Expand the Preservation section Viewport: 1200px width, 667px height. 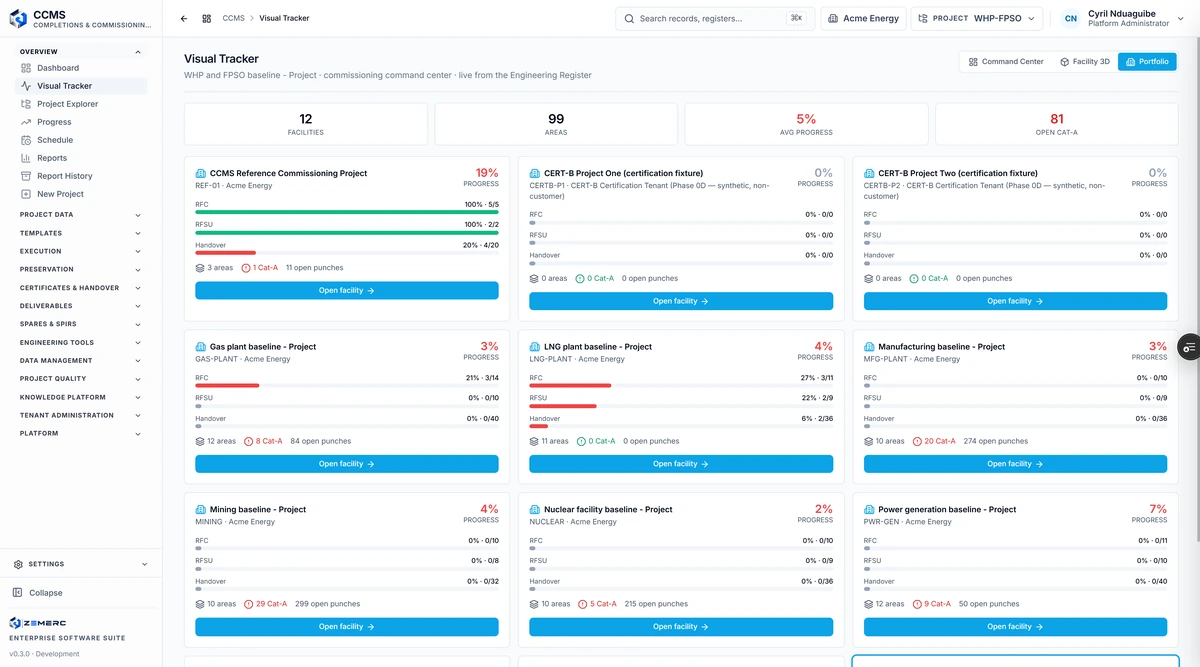(x=80, y=269)
